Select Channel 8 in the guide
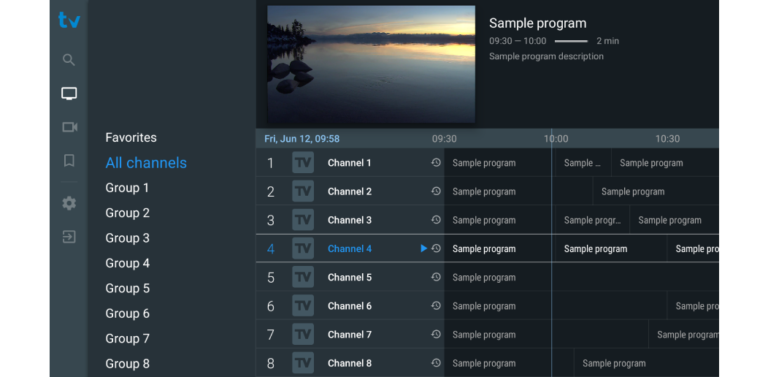This screenshot has height=377, width=768. point(350,363)
